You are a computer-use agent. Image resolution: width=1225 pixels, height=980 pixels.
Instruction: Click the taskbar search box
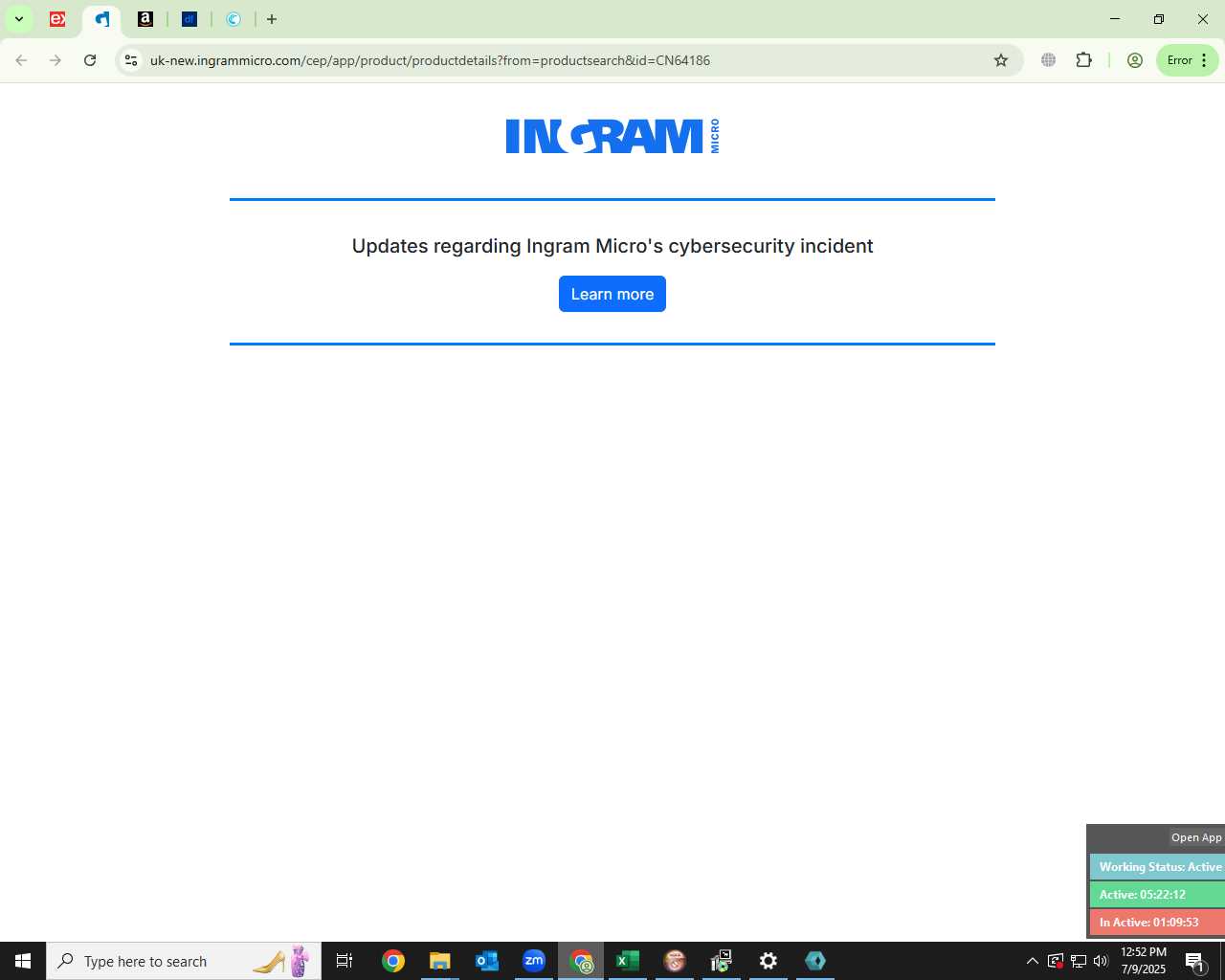pos(184,961)
